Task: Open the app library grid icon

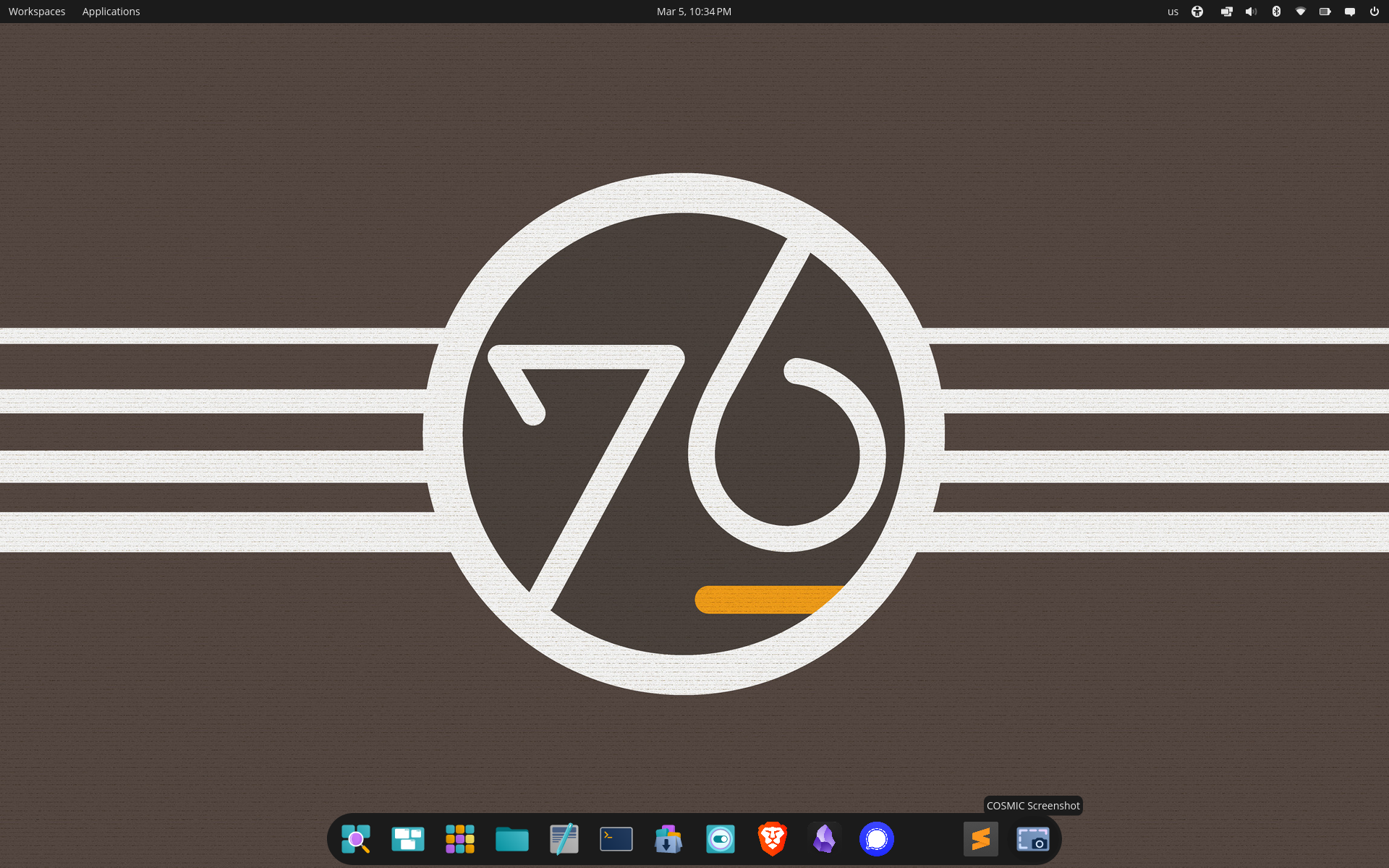Action: click(459, 839)
